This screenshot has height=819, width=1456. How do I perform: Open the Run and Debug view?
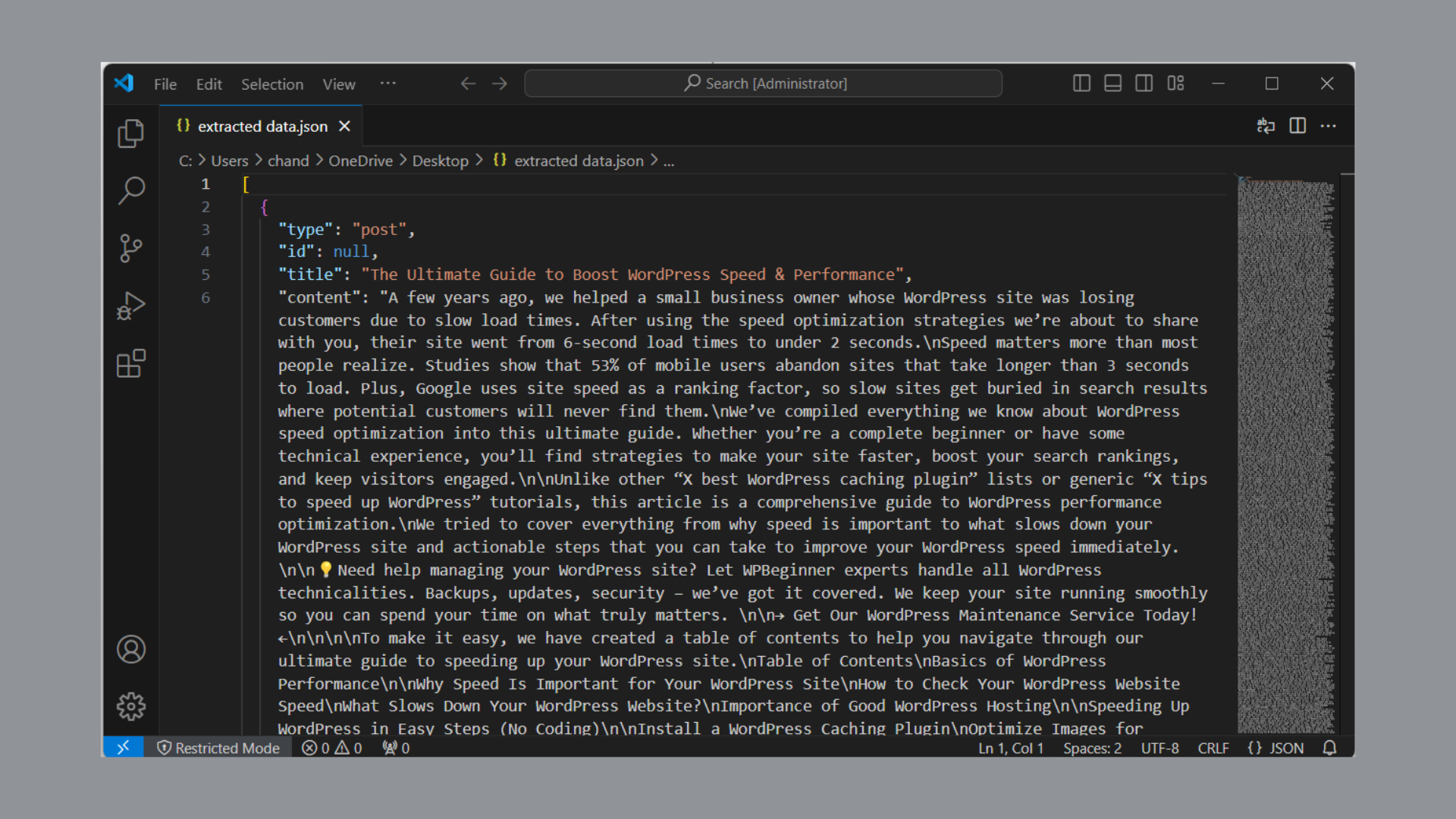pos(130,306)
